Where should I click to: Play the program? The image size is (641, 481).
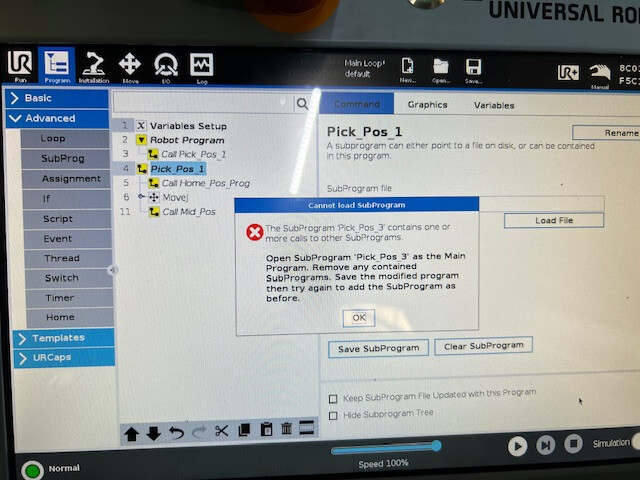pyautogui.click(x=517, y=446)
